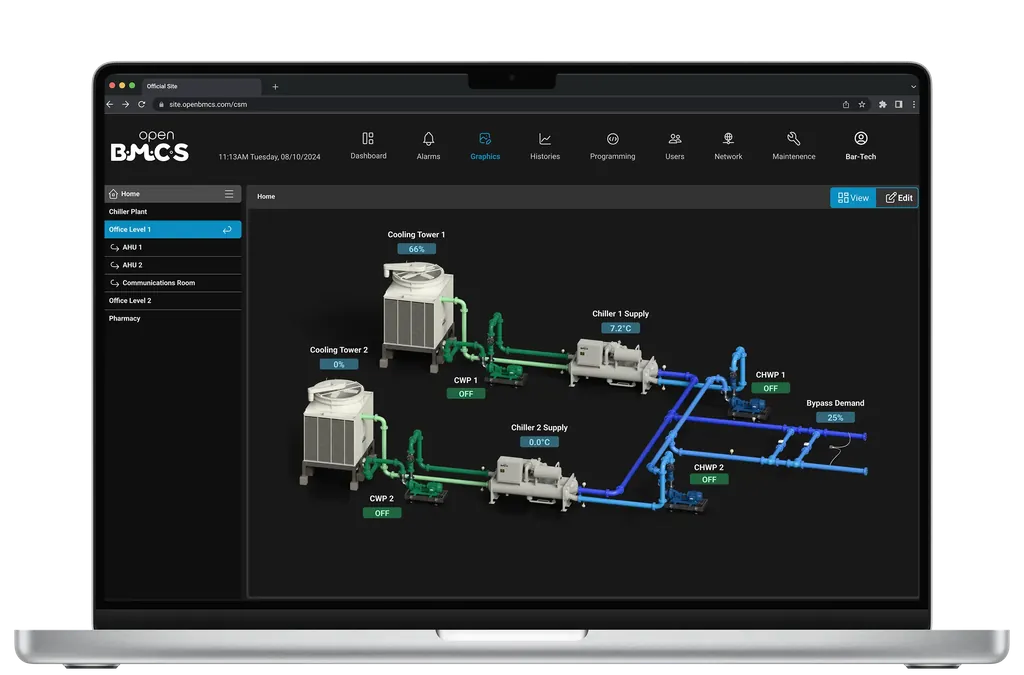Image resolution: width=1024 pixels, height=675 pixels.
Task: Click Chiller 2 Supply 0.0°C value
Action: 539,442
